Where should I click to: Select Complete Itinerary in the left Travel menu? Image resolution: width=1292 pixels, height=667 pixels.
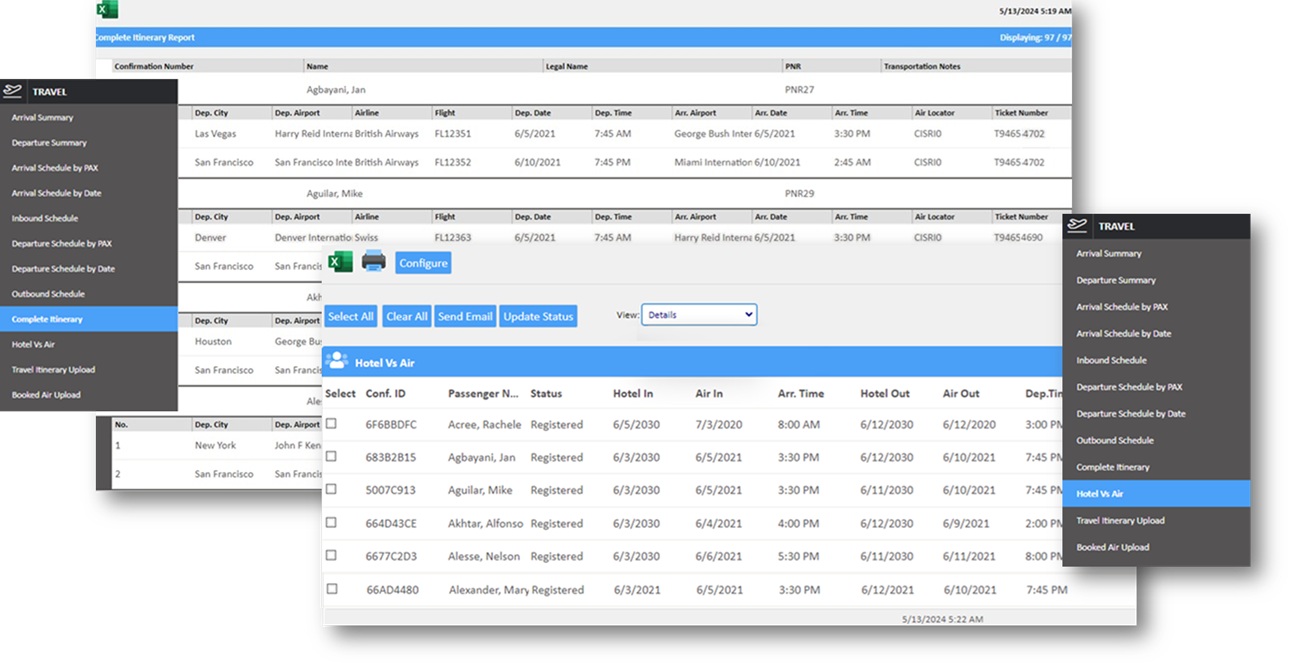[x=47, y=319]
